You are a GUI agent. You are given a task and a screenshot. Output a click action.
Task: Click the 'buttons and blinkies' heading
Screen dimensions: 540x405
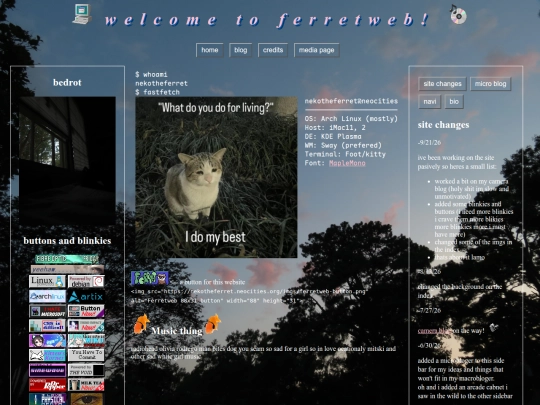point(67,241)
